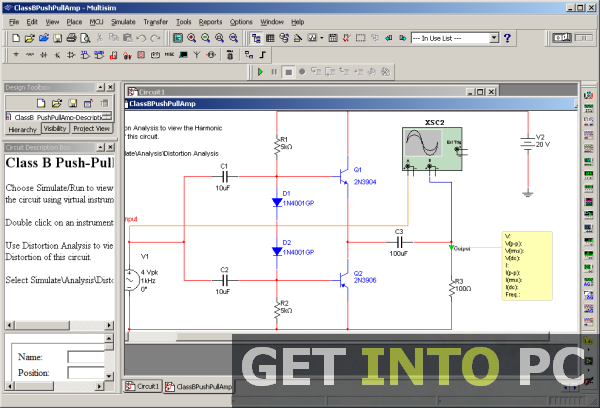Viewport: 600px width, 408px height.
Task: Place a Transistor from the components toolbar
Action: pos(57,55)
